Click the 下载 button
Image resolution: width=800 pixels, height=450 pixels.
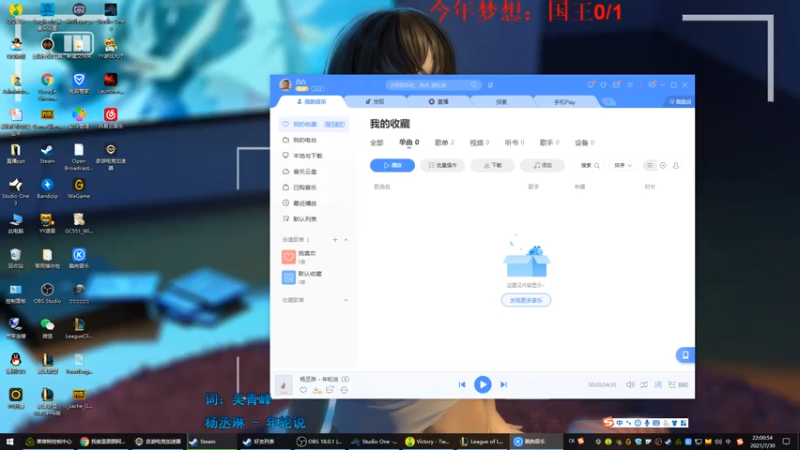(492, 165)
